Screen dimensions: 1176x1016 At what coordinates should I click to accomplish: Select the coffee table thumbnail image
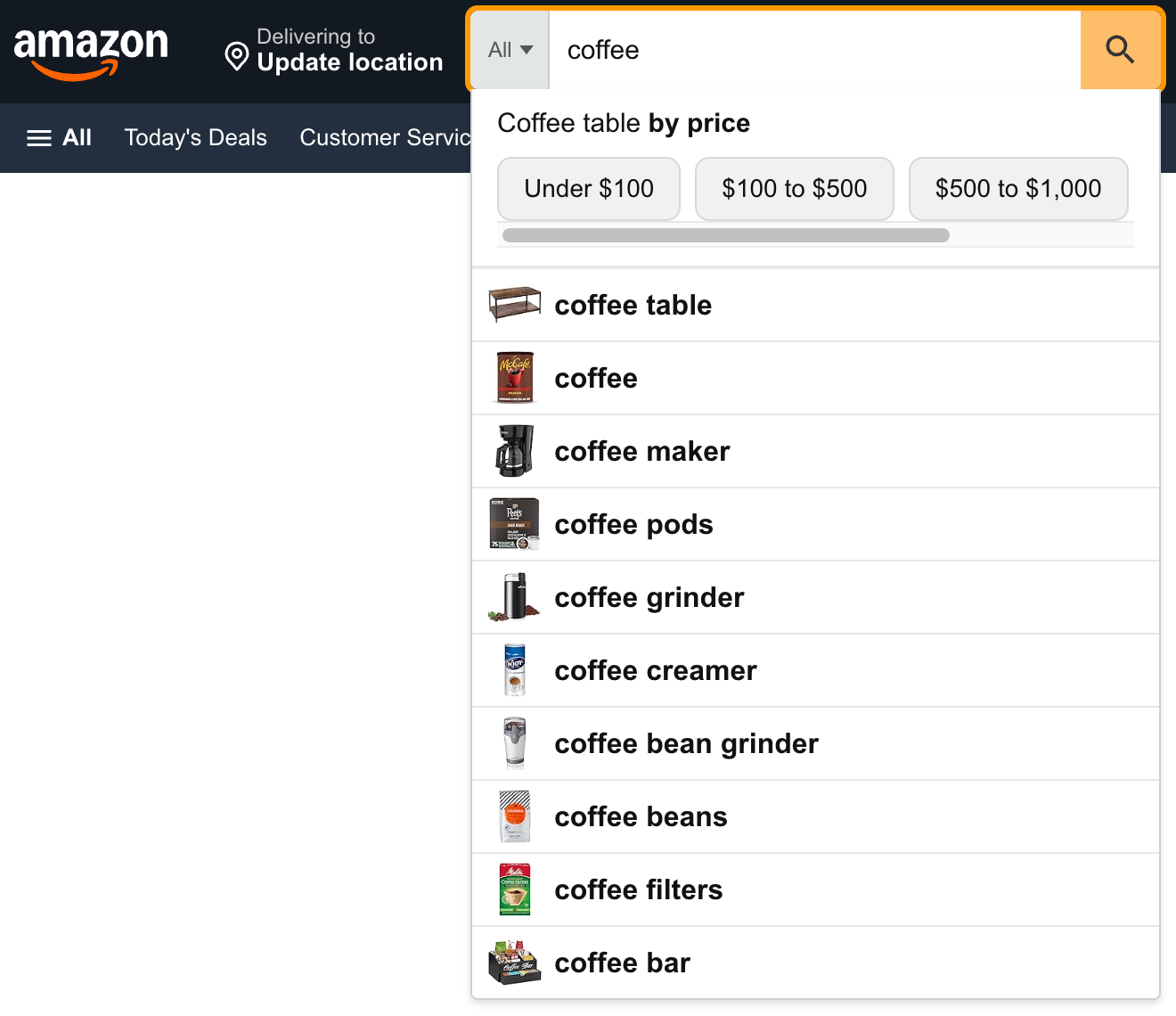515,304
